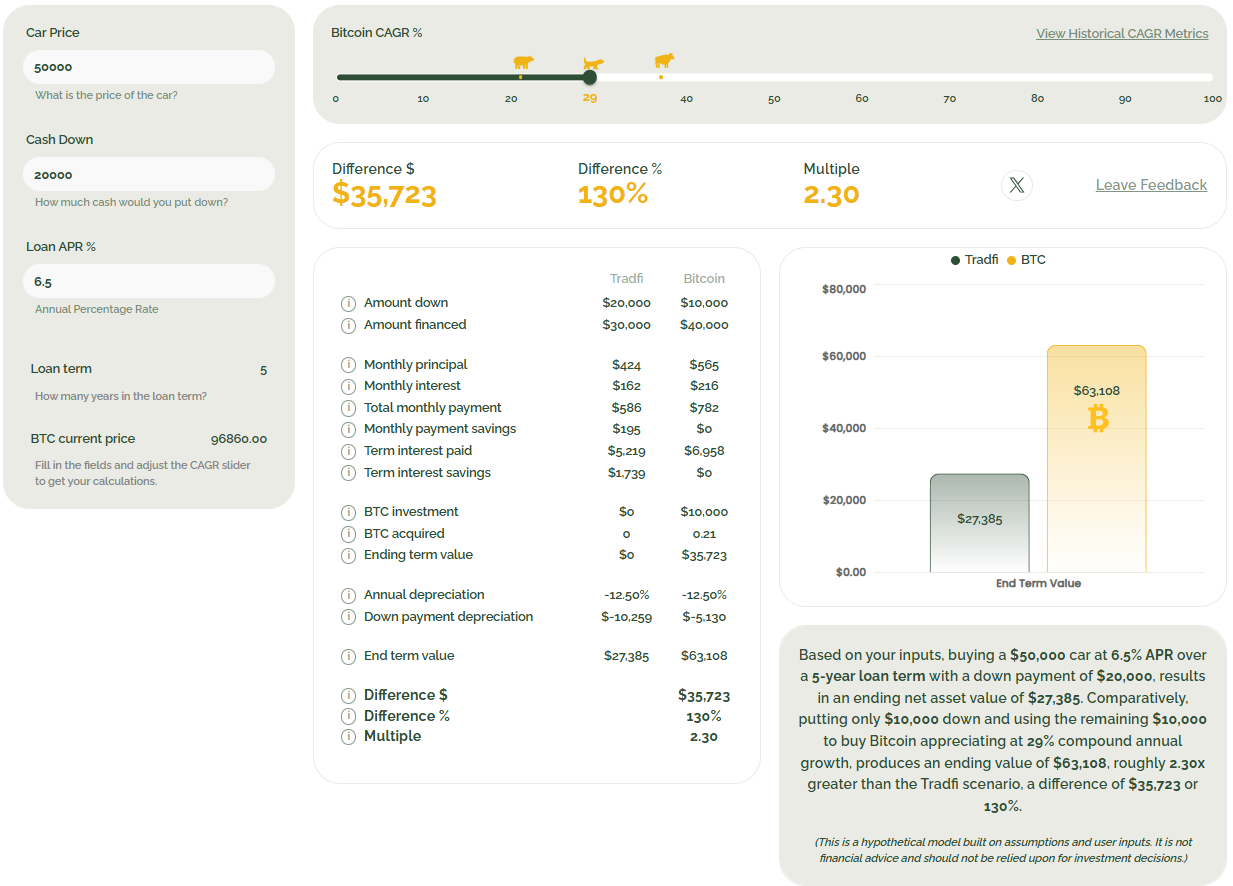Open info icon for Monthly interest

[x=348, y=386]
